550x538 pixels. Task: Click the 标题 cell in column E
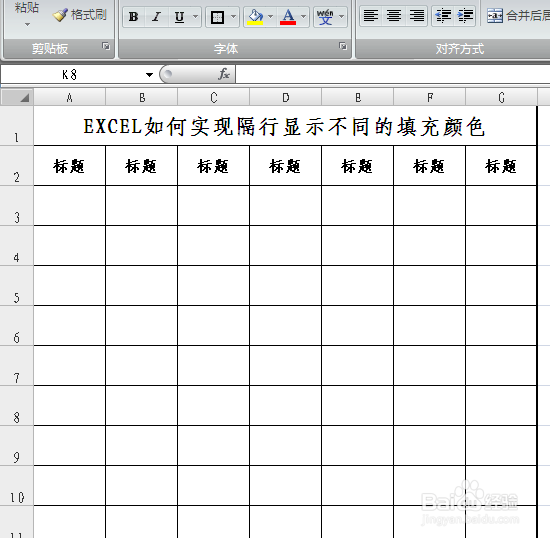(x=357, y=166)
